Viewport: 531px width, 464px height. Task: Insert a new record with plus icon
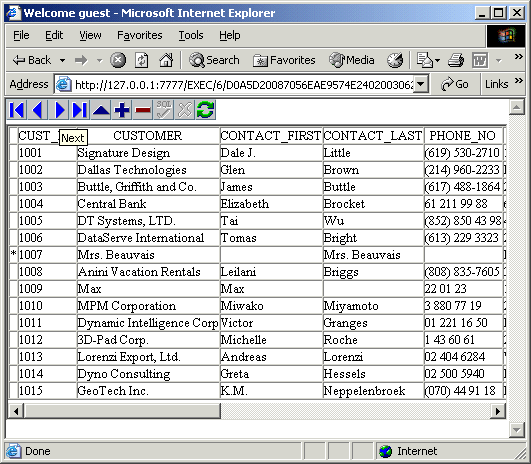pyautogui.click(x=122, y=110)
